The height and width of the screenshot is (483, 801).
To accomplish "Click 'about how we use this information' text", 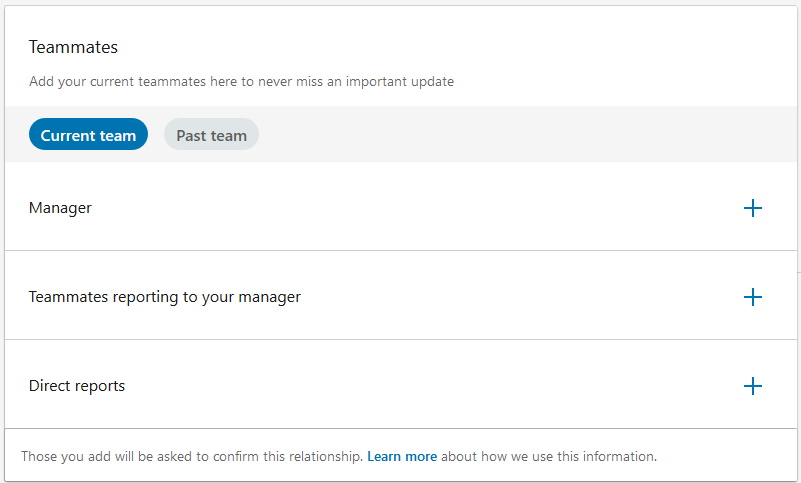I will [549, 456].
